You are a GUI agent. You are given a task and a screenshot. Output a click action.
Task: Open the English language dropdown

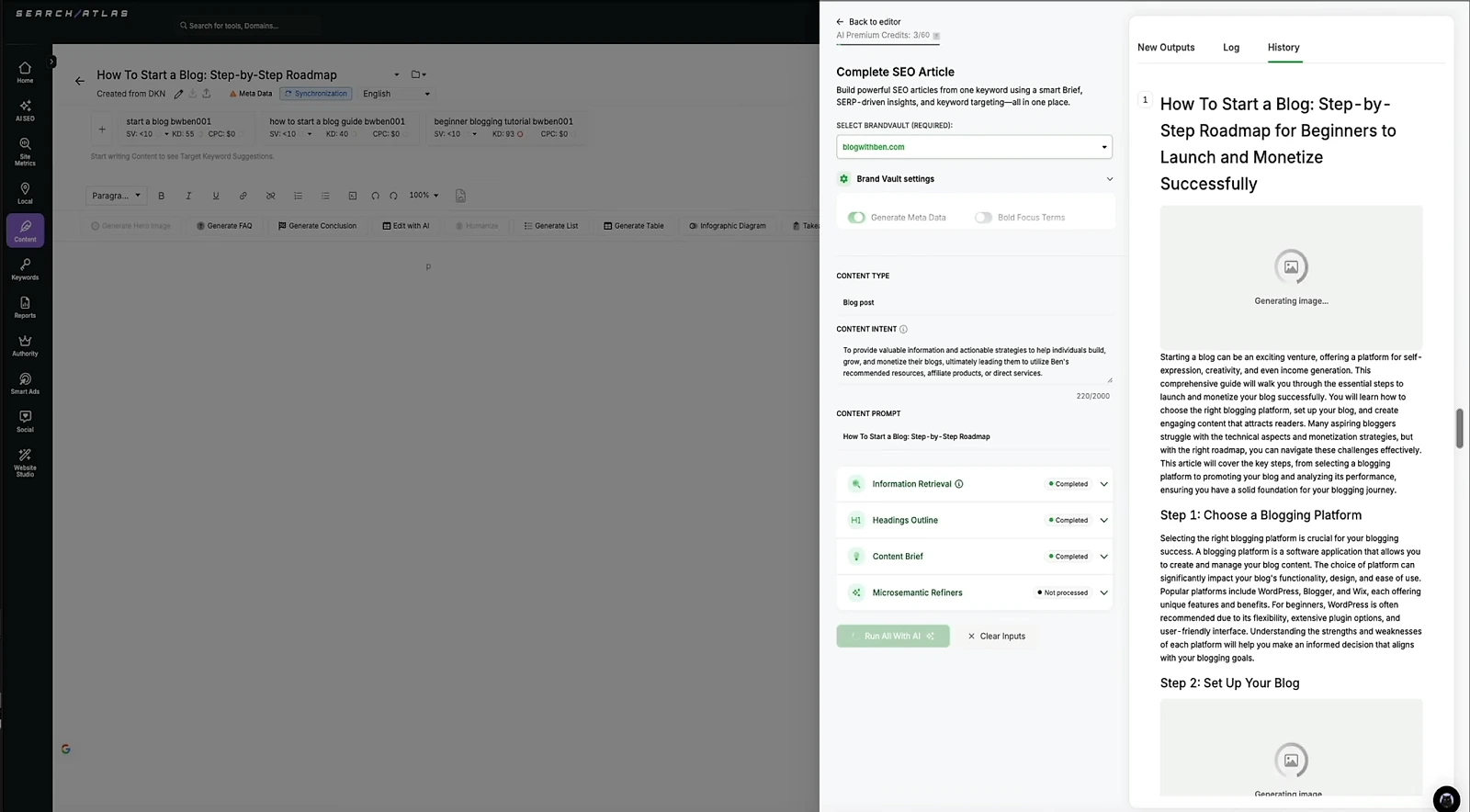pos(396,94)
